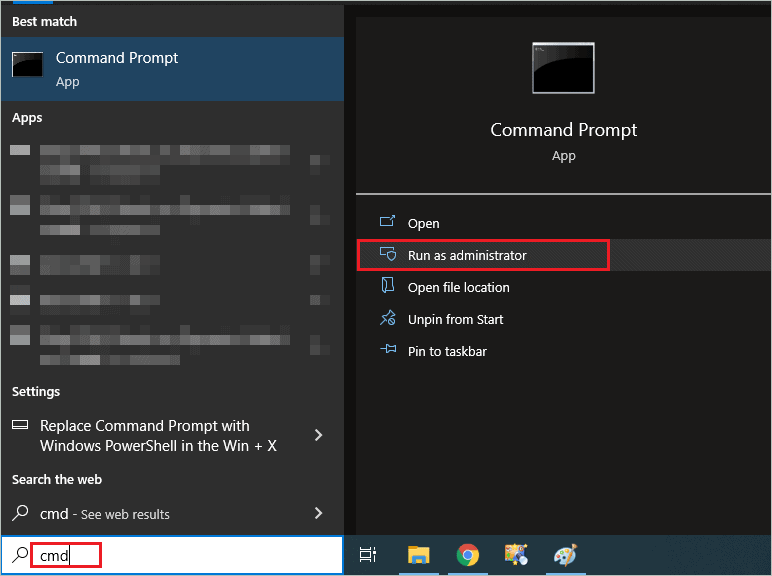The width and height of the screenshot is (772, 576).
Task: Click the Command Prompt title in the details pane
Action: (563, 130)
